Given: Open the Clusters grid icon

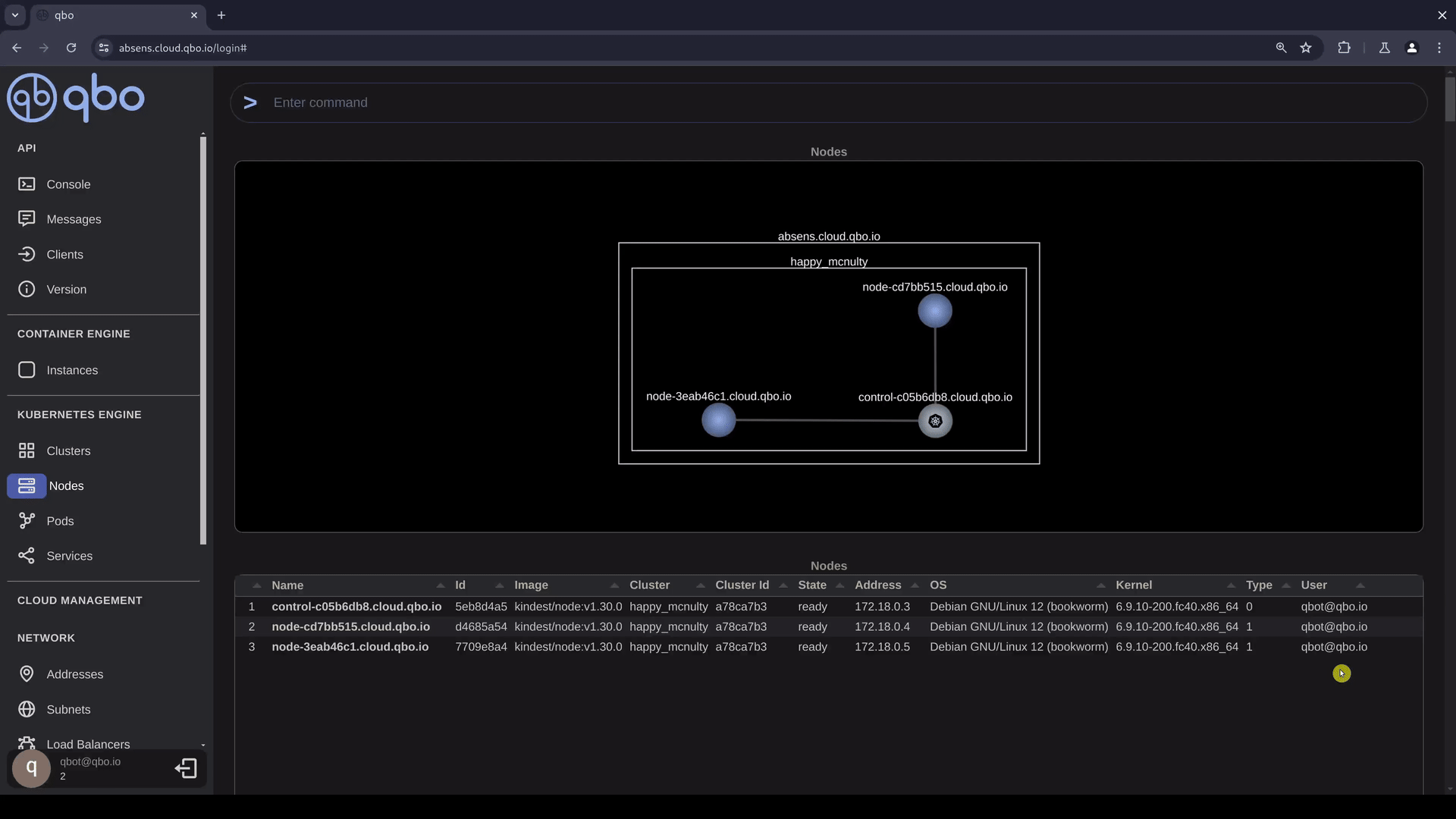Looking at the screenshot, I should click(27, 451).
